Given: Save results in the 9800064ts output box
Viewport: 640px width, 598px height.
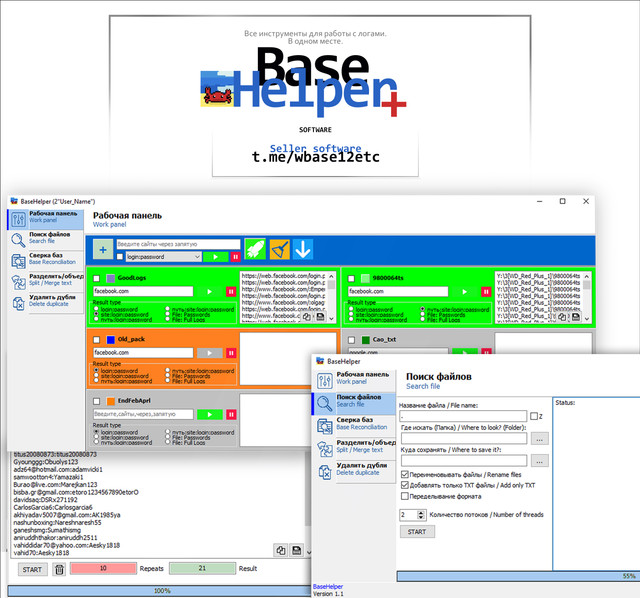Looking at the screenshot, I should tap(576, 317).
